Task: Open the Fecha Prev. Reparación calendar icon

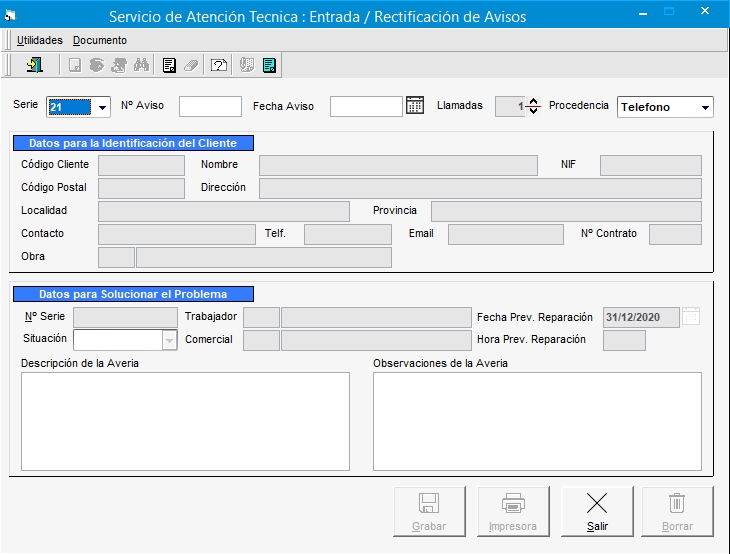Action: point(691,317)
